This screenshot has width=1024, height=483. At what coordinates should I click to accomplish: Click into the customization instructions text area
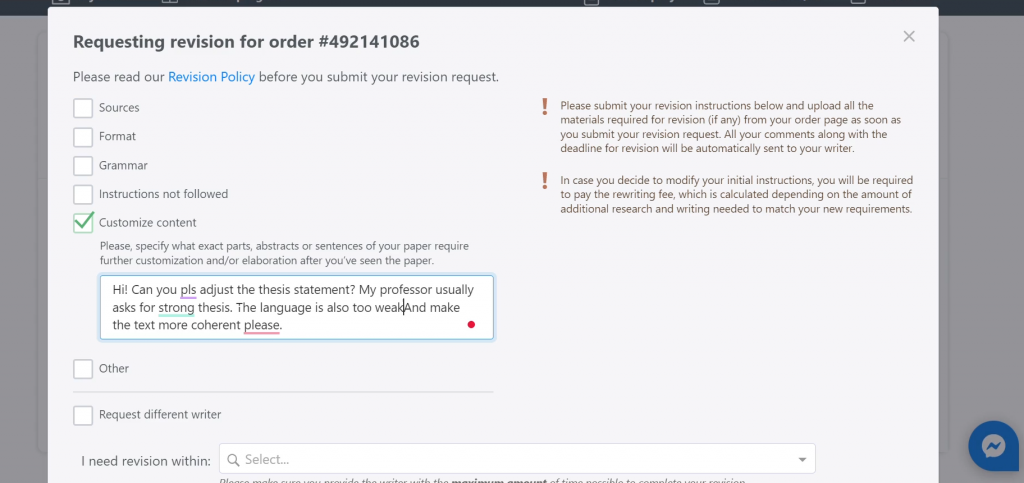(x=296, y=307)
